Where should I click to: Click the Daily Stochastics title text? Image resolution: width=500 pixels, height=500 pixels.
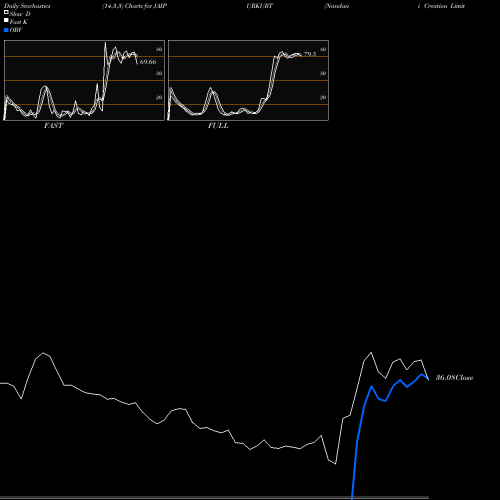click(x=27, y=6)
